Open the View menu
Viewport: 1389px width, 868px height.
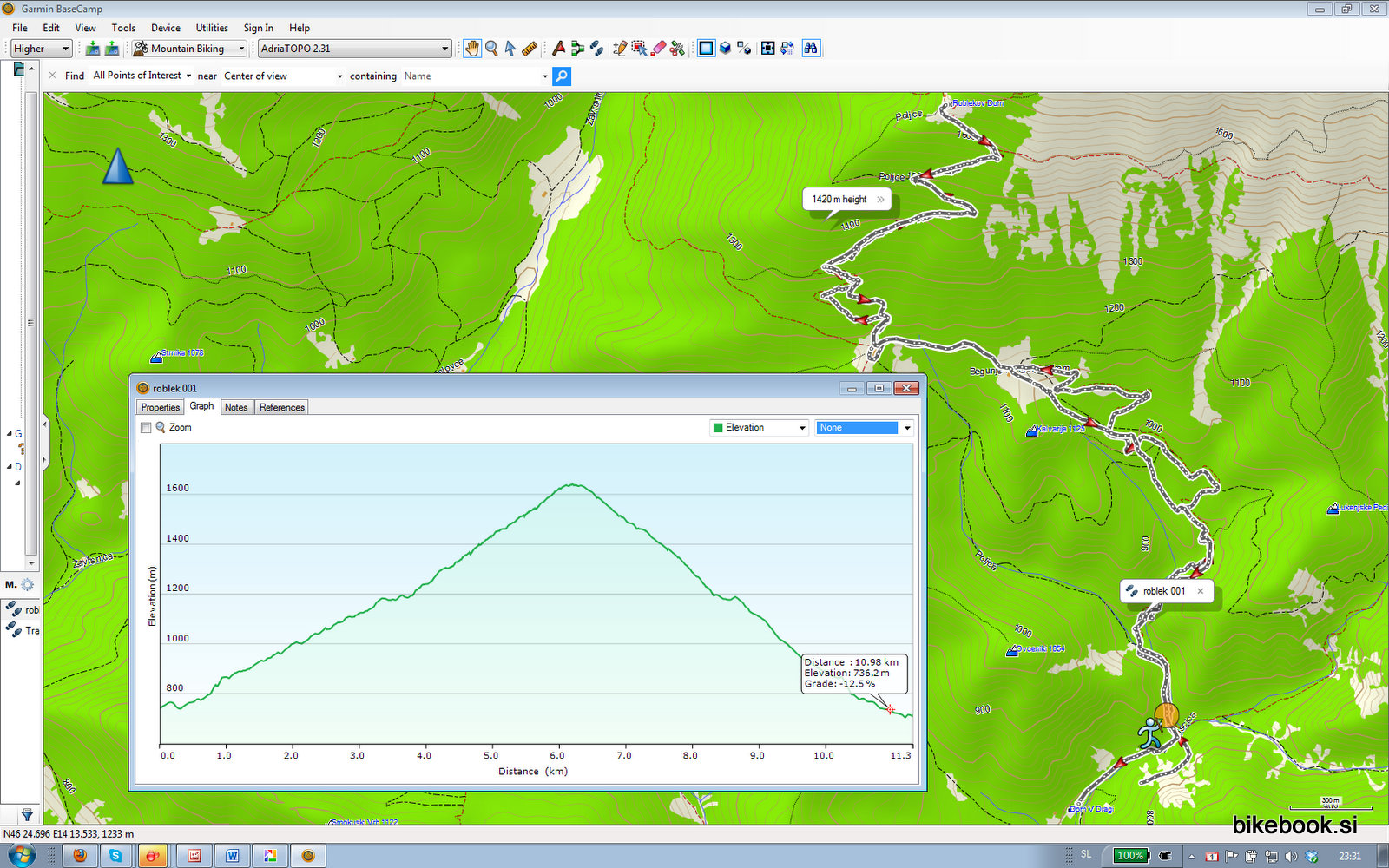[x=85, y=28]
